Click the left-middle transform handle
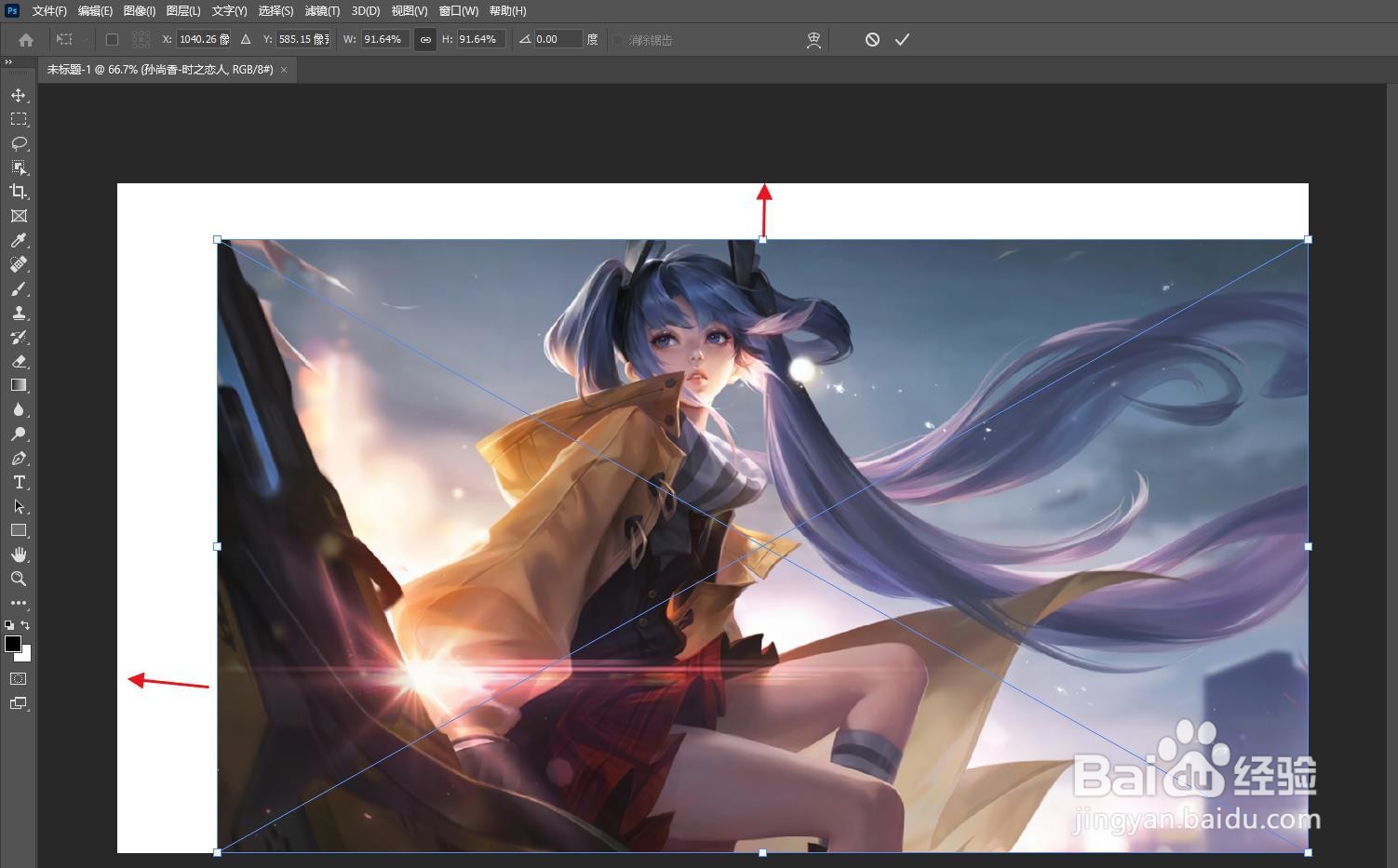Viewport: 1398px width, 868px height. [218, 546]
